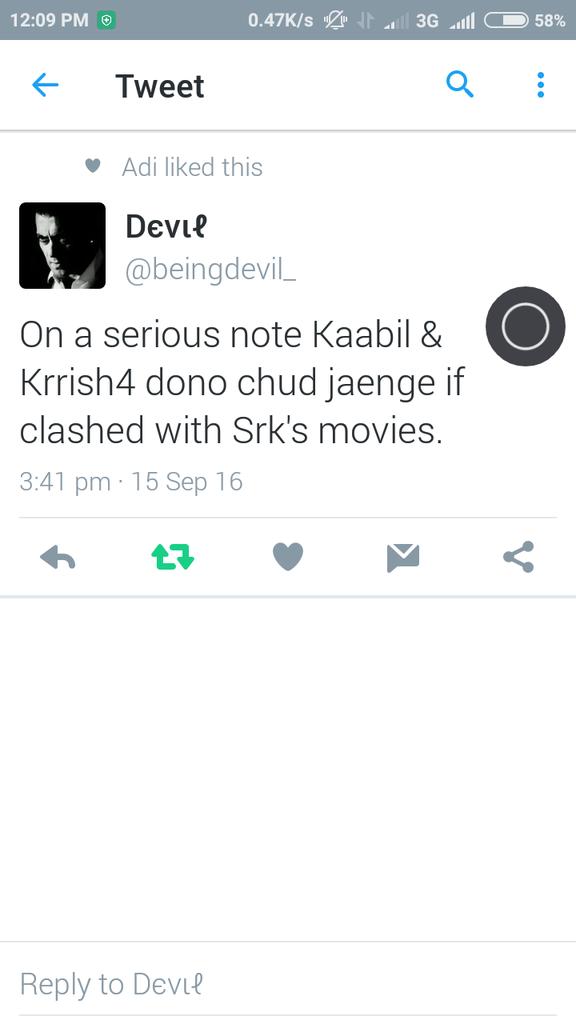Tap the battery indicator in status bar

[x=506, y=21]
